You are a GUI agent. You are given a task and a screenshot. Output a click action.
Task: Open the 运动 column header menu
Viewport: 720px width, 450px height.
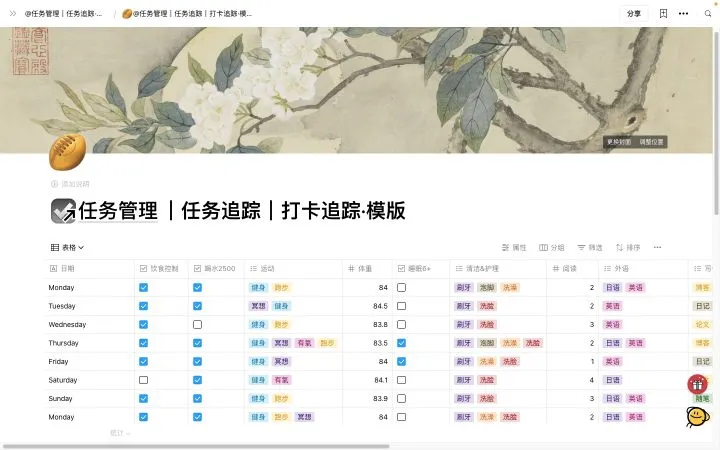pyautogui.click(x=293, y=269)
